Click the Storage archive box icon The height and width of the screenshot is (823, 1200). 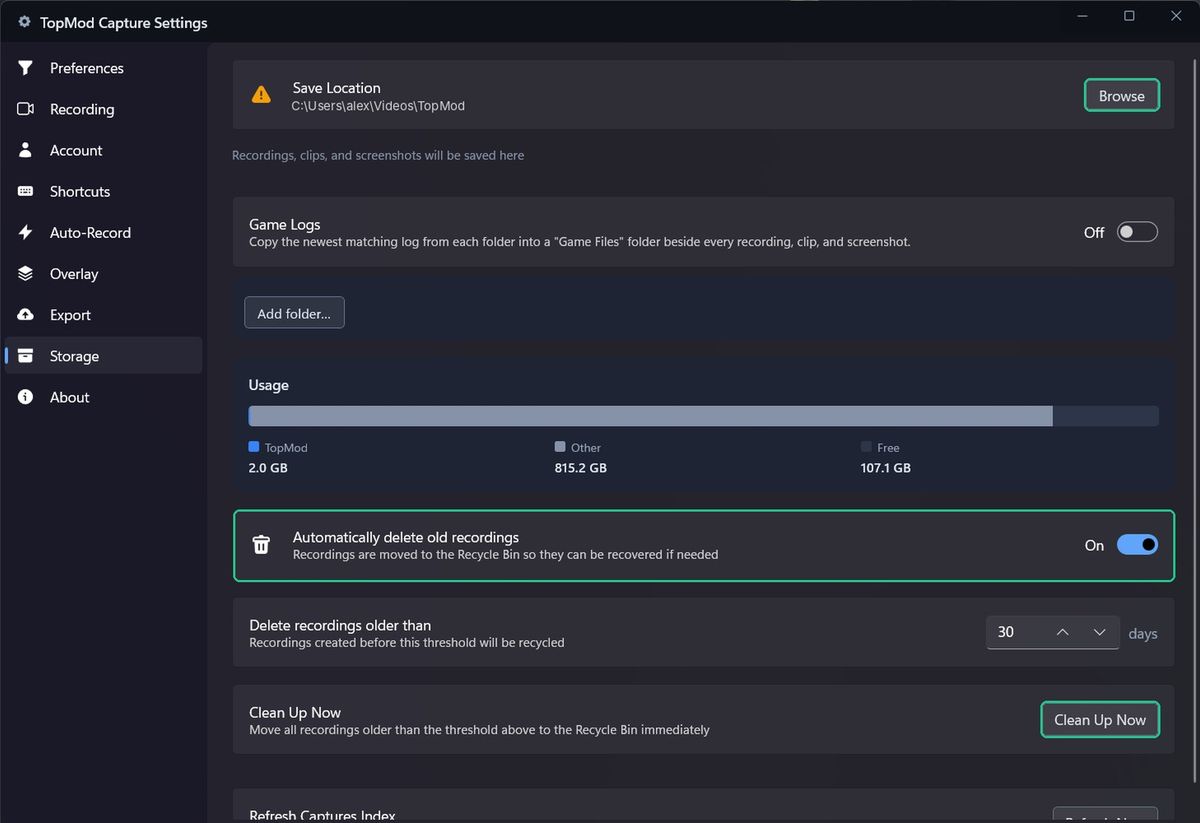[x=26, y=355]
